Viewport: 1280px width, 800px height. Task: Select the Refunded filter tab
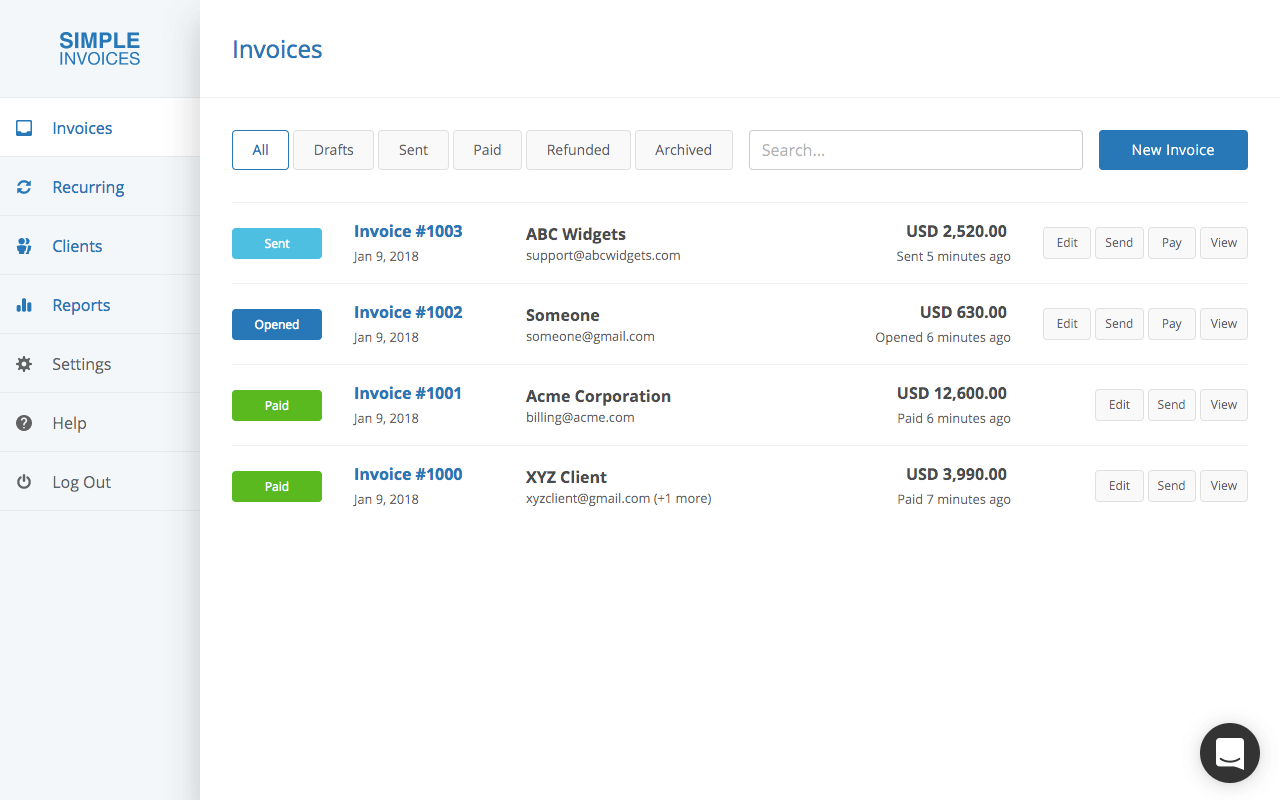point(578,149)
